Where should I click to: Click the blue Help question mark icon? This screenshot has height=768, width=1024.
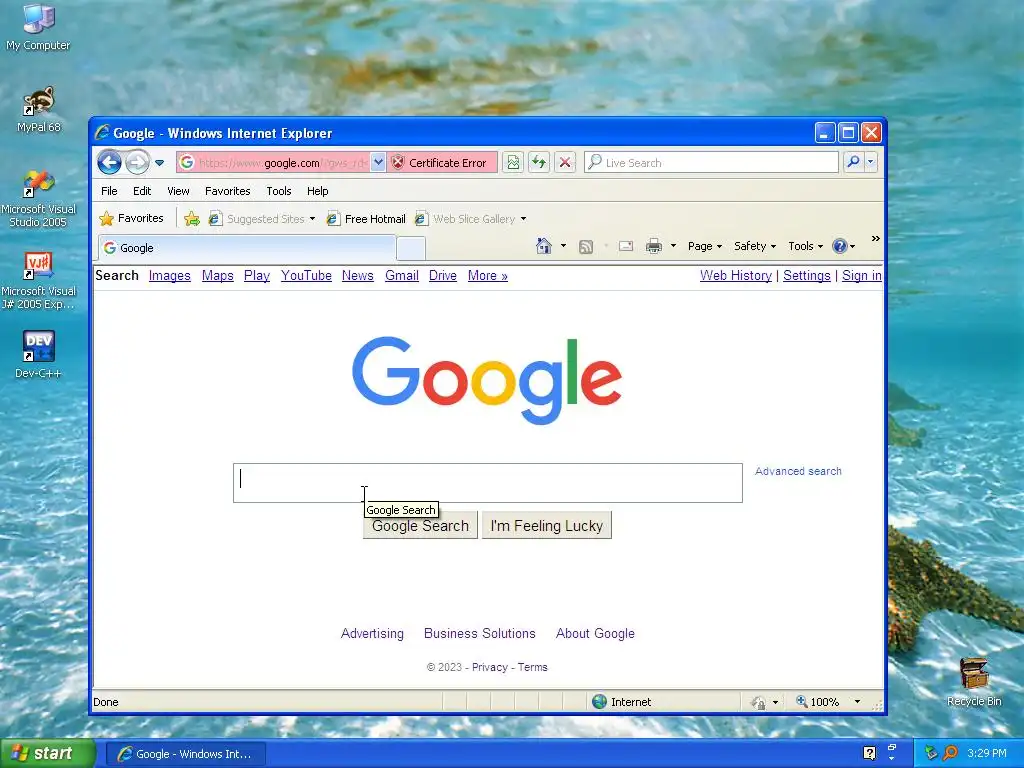pos(840,246)
